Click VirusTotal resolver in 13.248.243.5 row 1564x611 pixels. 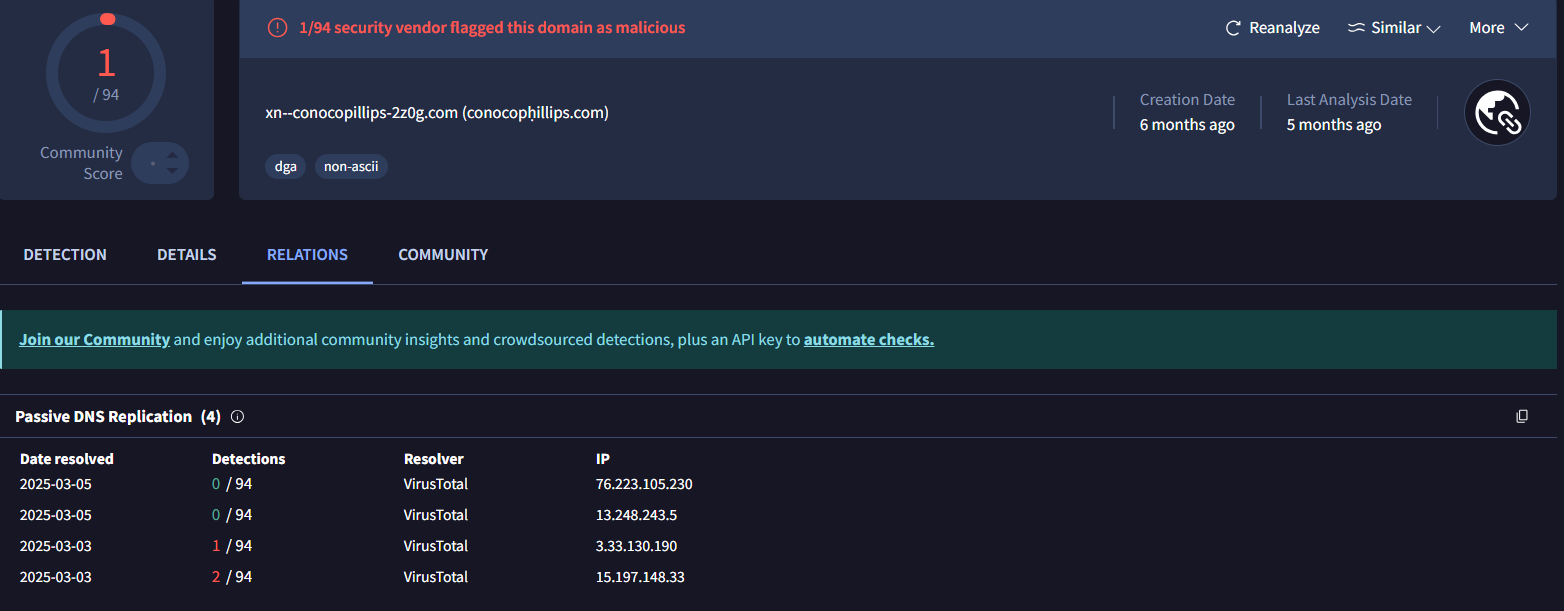436,515
